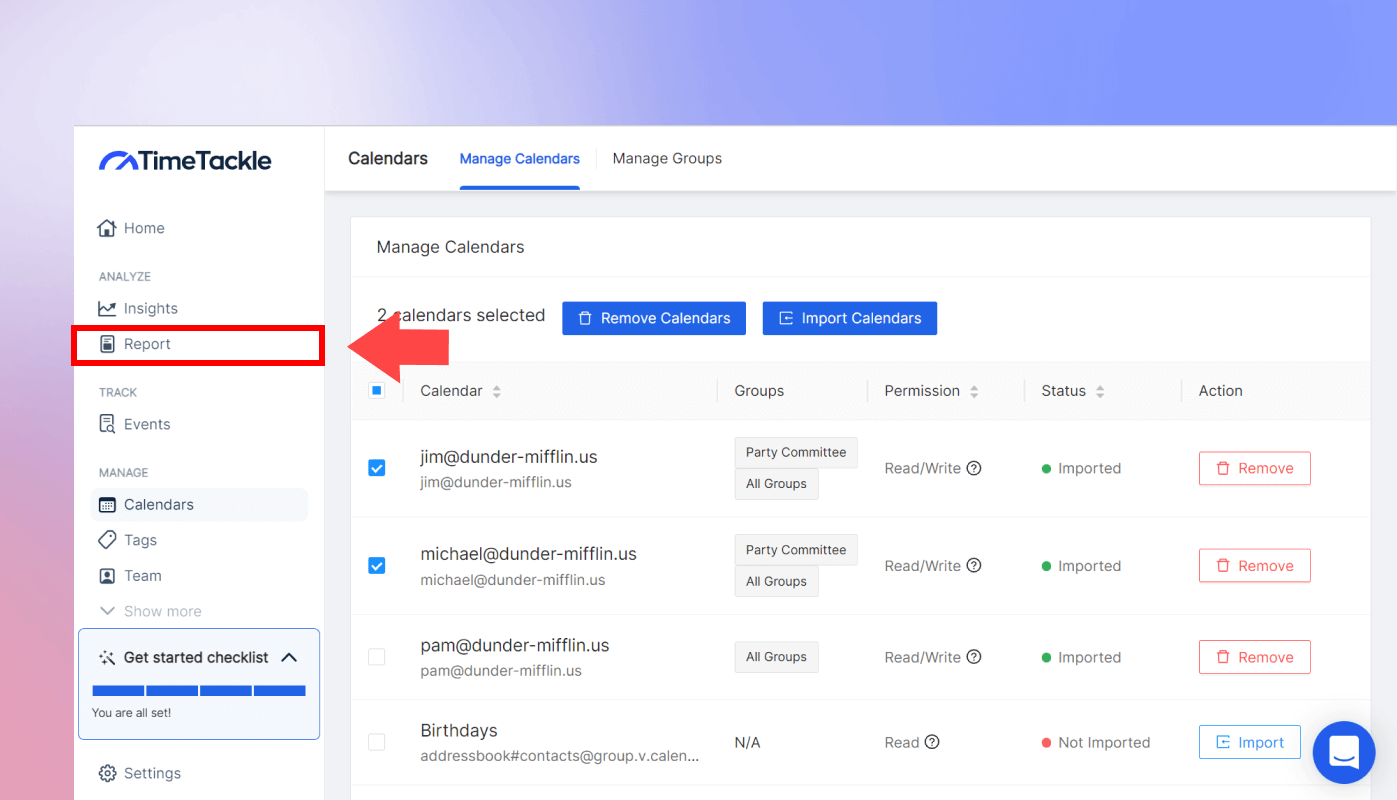Click the Action column header
Viewport: 1397px width, 800px height.
pos(1221,391)
